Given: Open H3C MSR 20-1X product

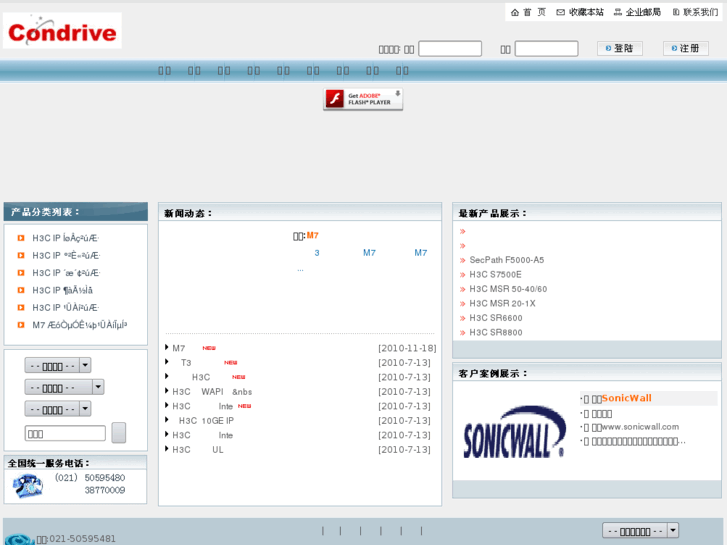Looking at the screenshot, I should [x=502, y=303].
